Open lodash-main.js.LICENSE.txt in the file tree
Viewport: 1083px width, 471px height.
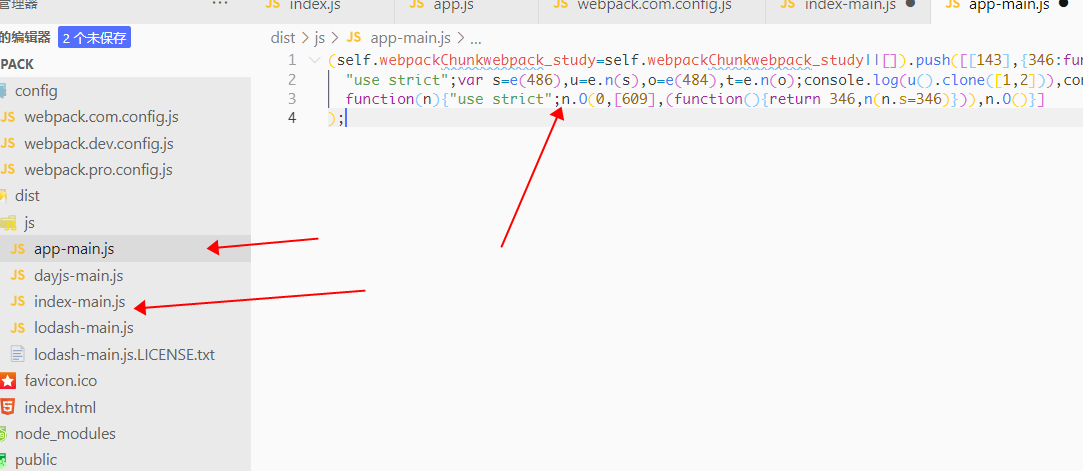pyautogui.click(x=125, y=354)
